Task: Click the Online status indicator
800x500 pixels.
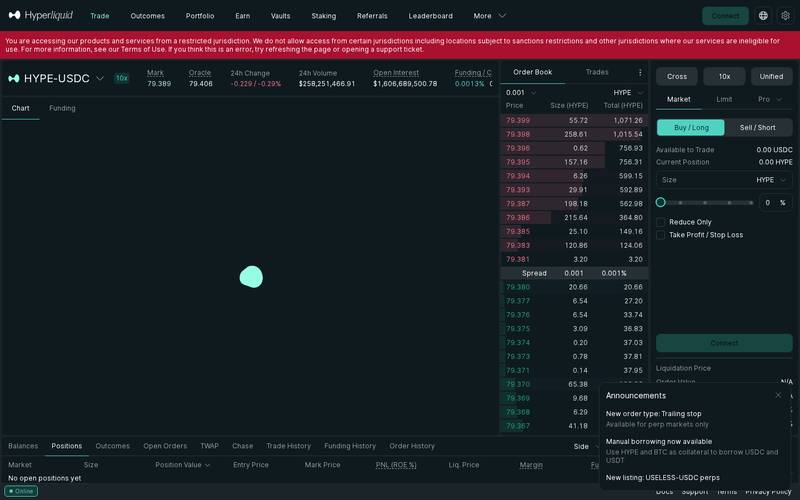Action: point(21,491)
